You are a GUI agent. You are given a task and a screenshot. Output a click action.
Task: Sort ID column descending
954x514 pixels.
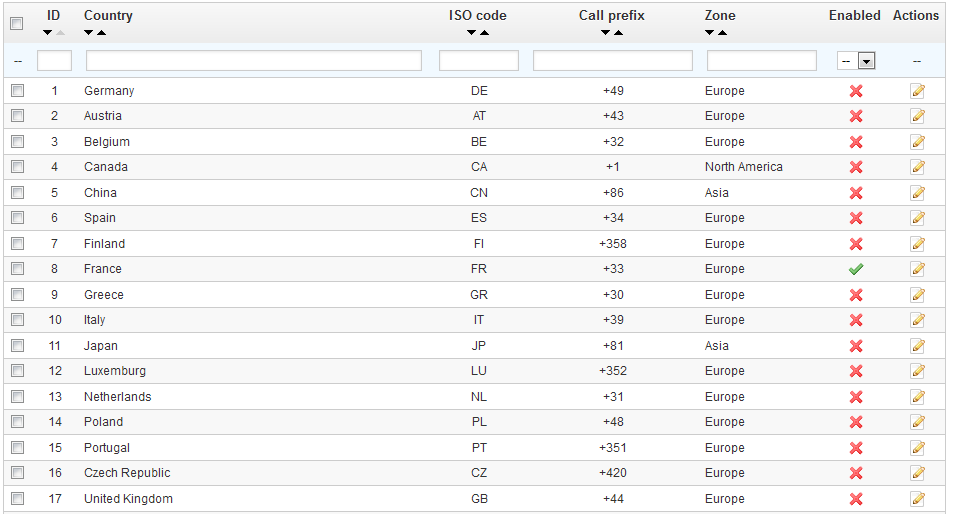(47, 33)
